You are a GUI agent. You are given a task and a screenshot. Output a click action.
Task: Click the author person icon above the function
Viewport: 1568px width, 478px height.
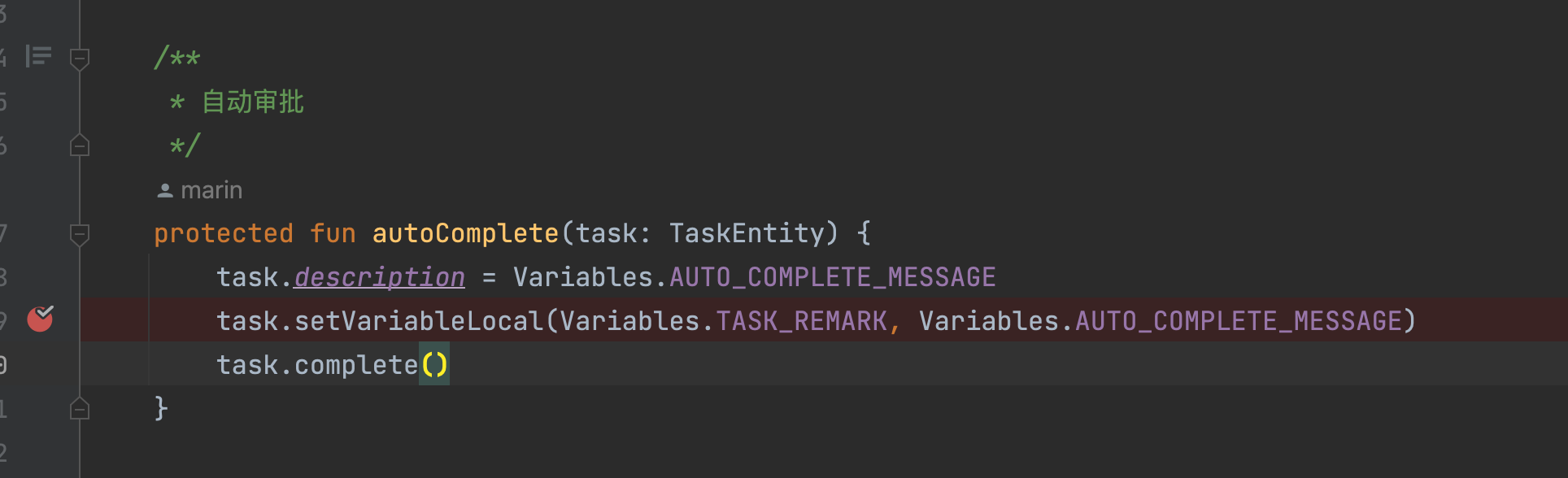[165, 190]
